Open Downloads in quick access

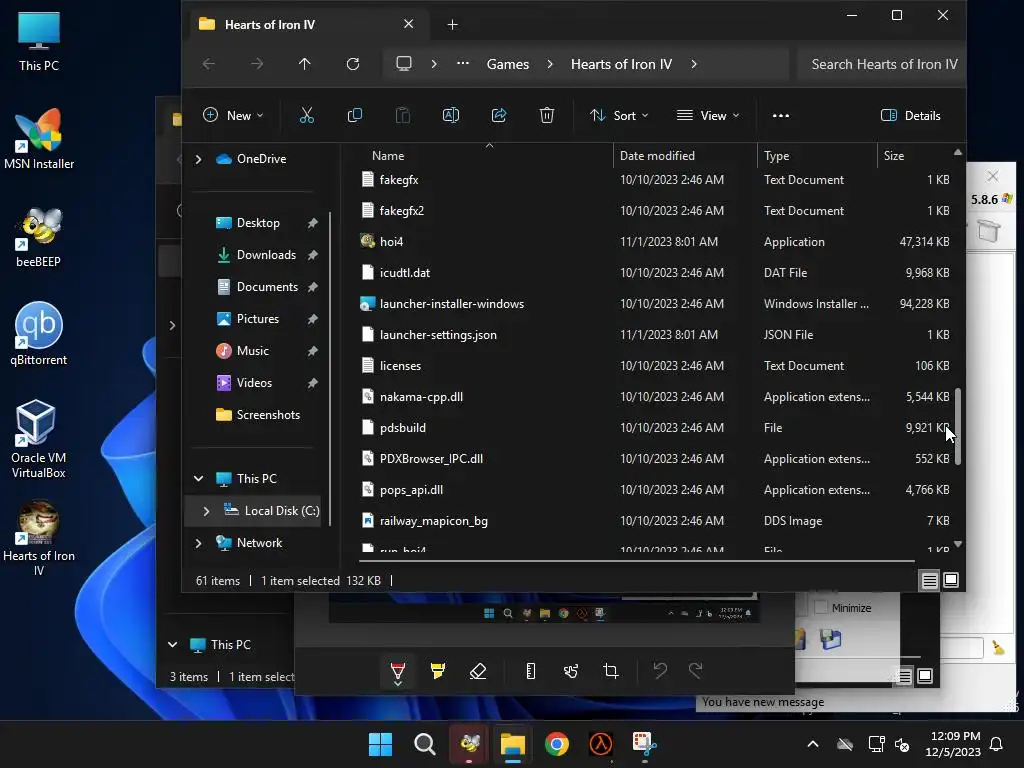pos(266,255)
